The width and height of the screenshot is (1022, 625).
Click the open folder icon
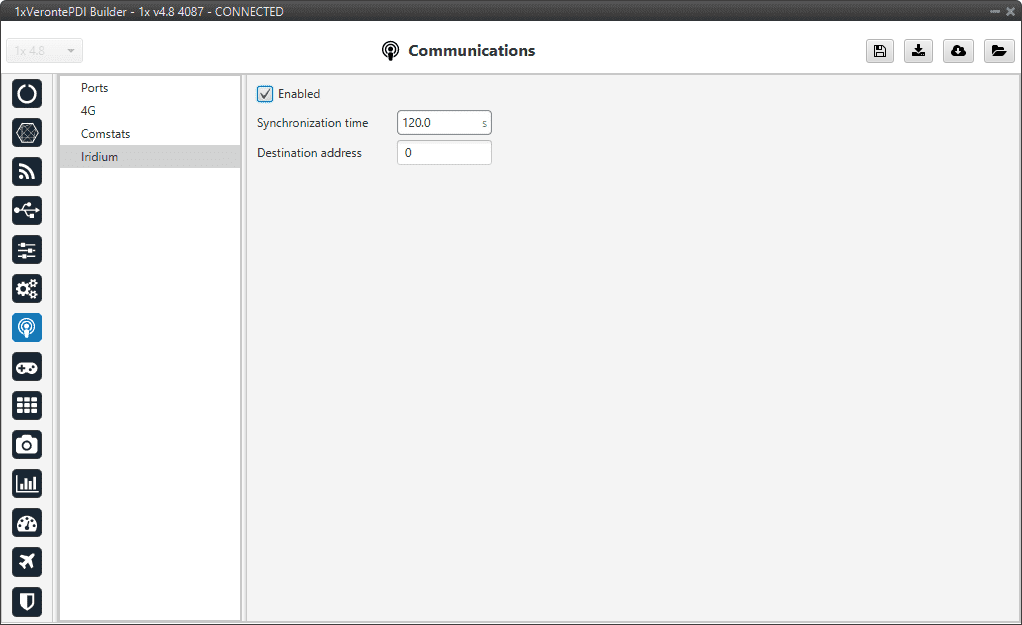pos(998,52)
